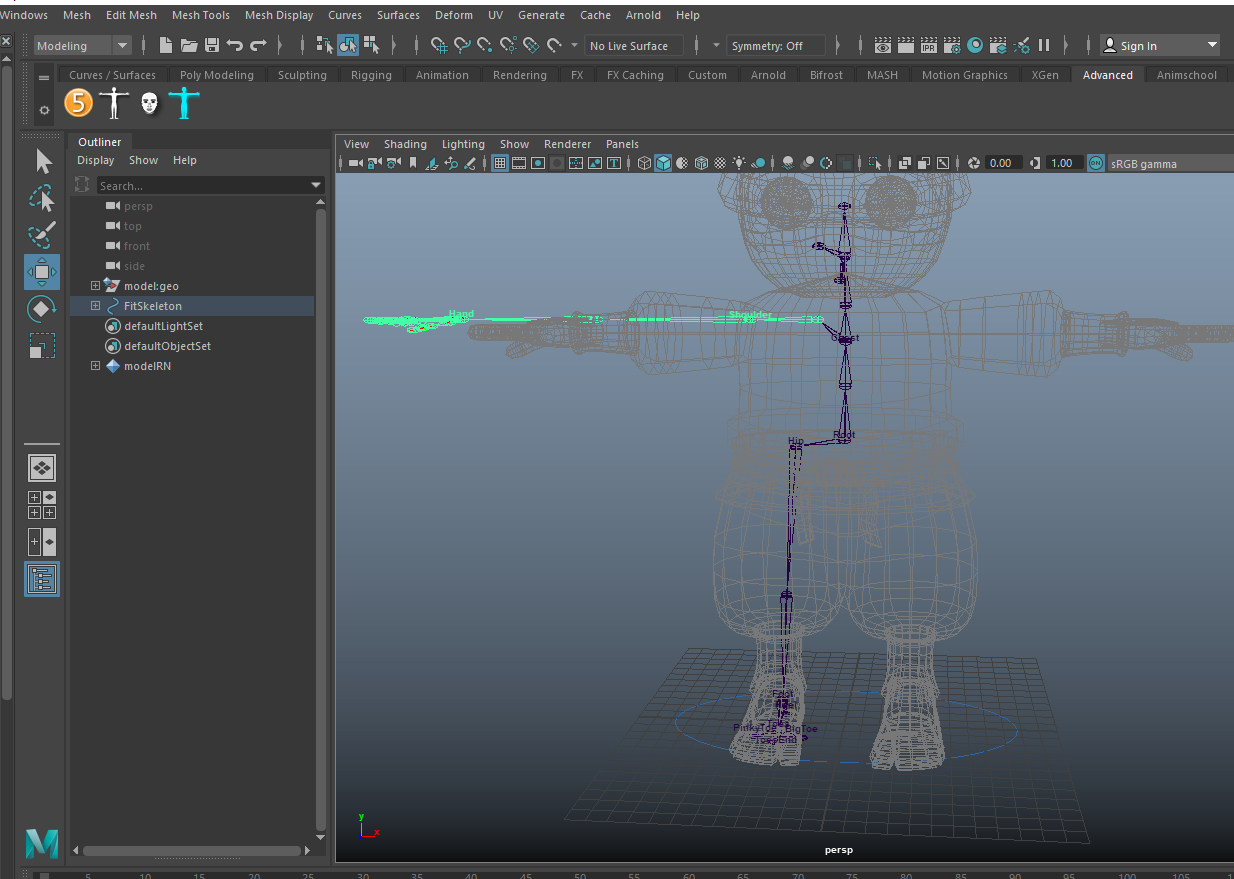The width and height of the screenshot is (1234, 879).
Task: Select the persp camera in Outliner
Action: pyautogui.click(x=138, y=206)
